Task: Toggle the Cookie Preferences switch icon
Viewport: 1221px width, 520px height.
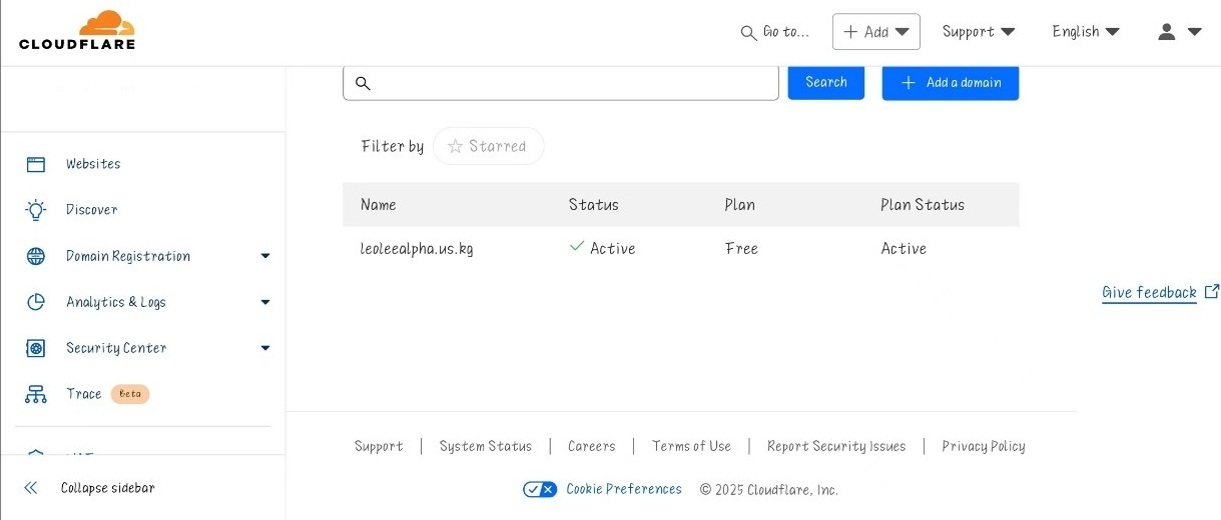Action: [x=540, y=489]
